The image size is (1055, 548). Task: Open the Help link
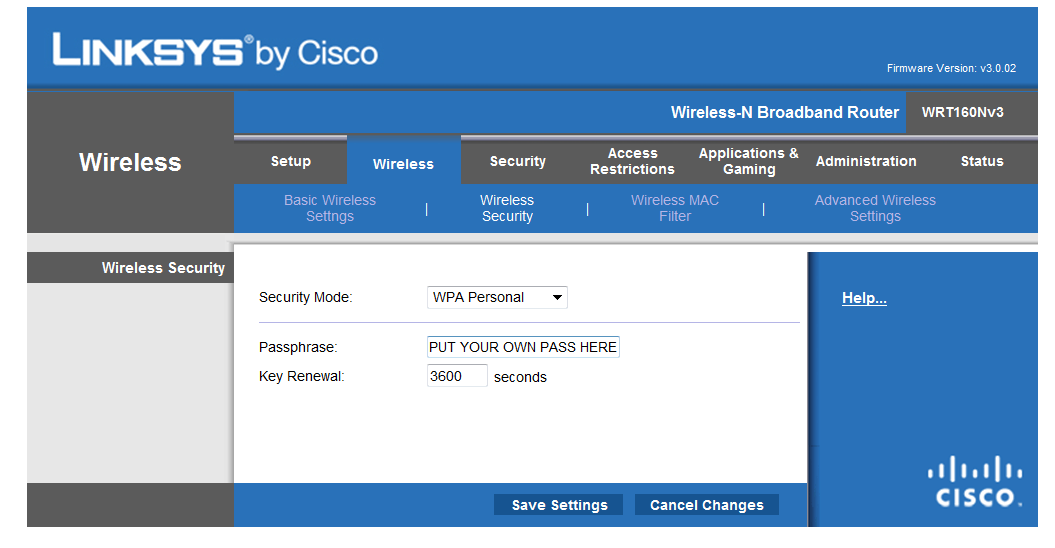click(864, 298)
